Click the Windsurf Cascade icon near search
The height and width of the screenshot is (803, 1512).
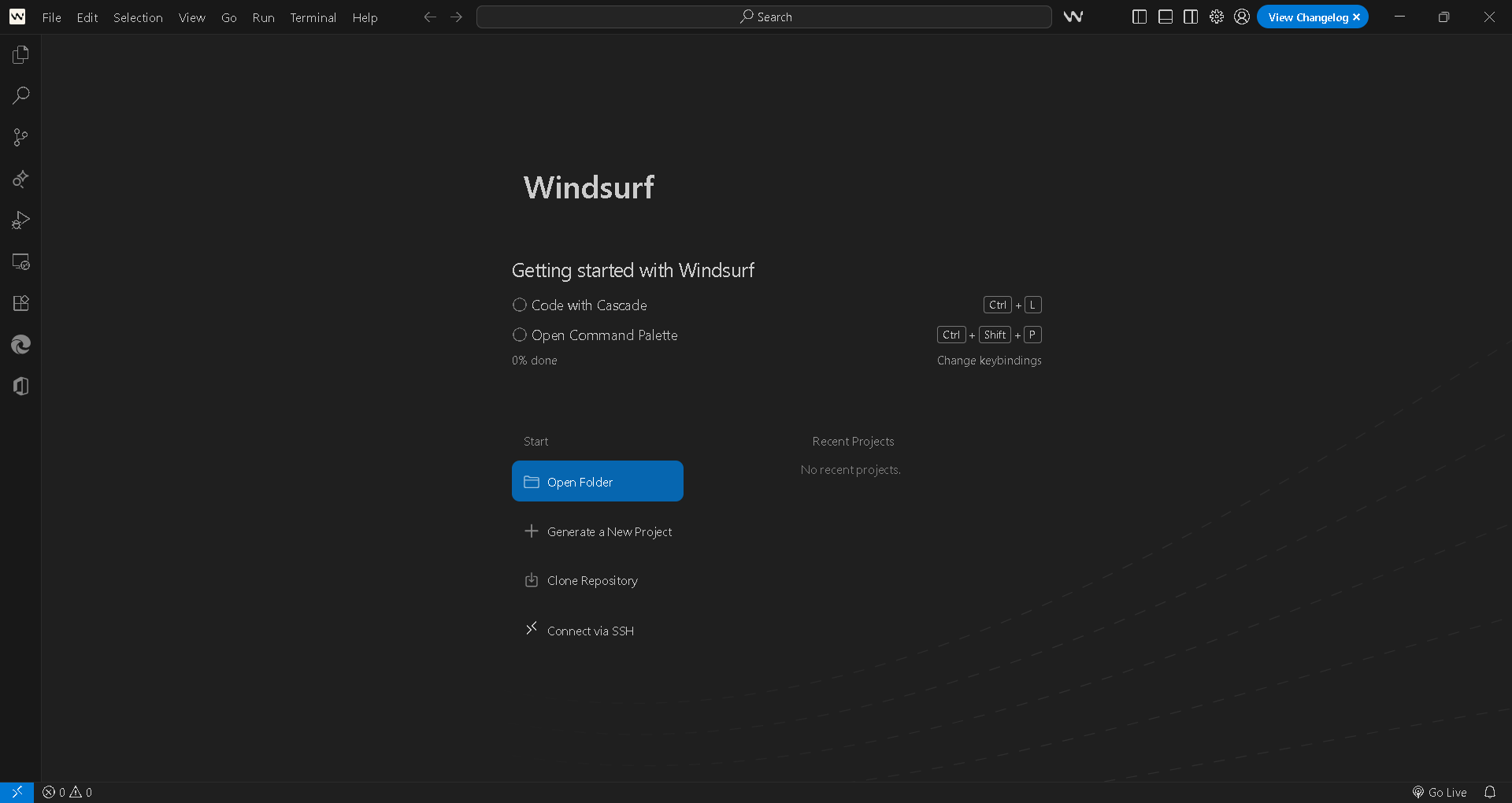tap(1073, 17)
